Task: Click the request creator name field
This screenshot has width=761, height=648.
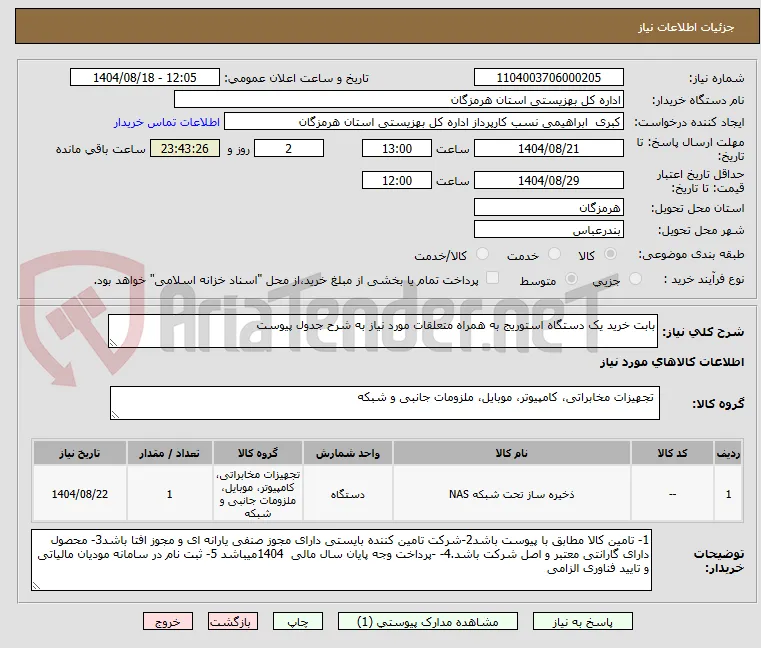Action: pyautogui.click(x=424, y=122)
